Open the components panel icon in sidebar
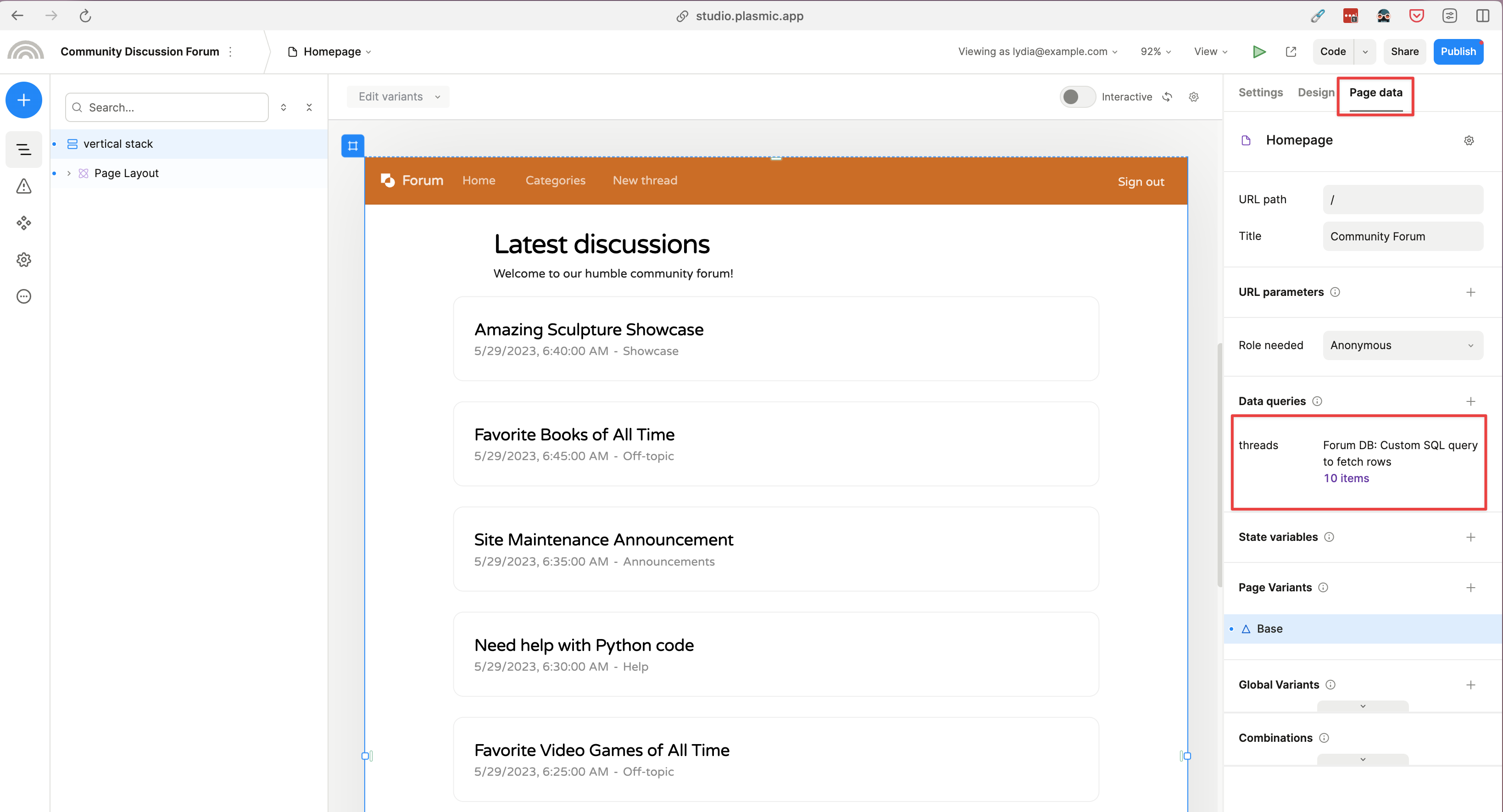 pyautogui.click(x=23, y=223)
